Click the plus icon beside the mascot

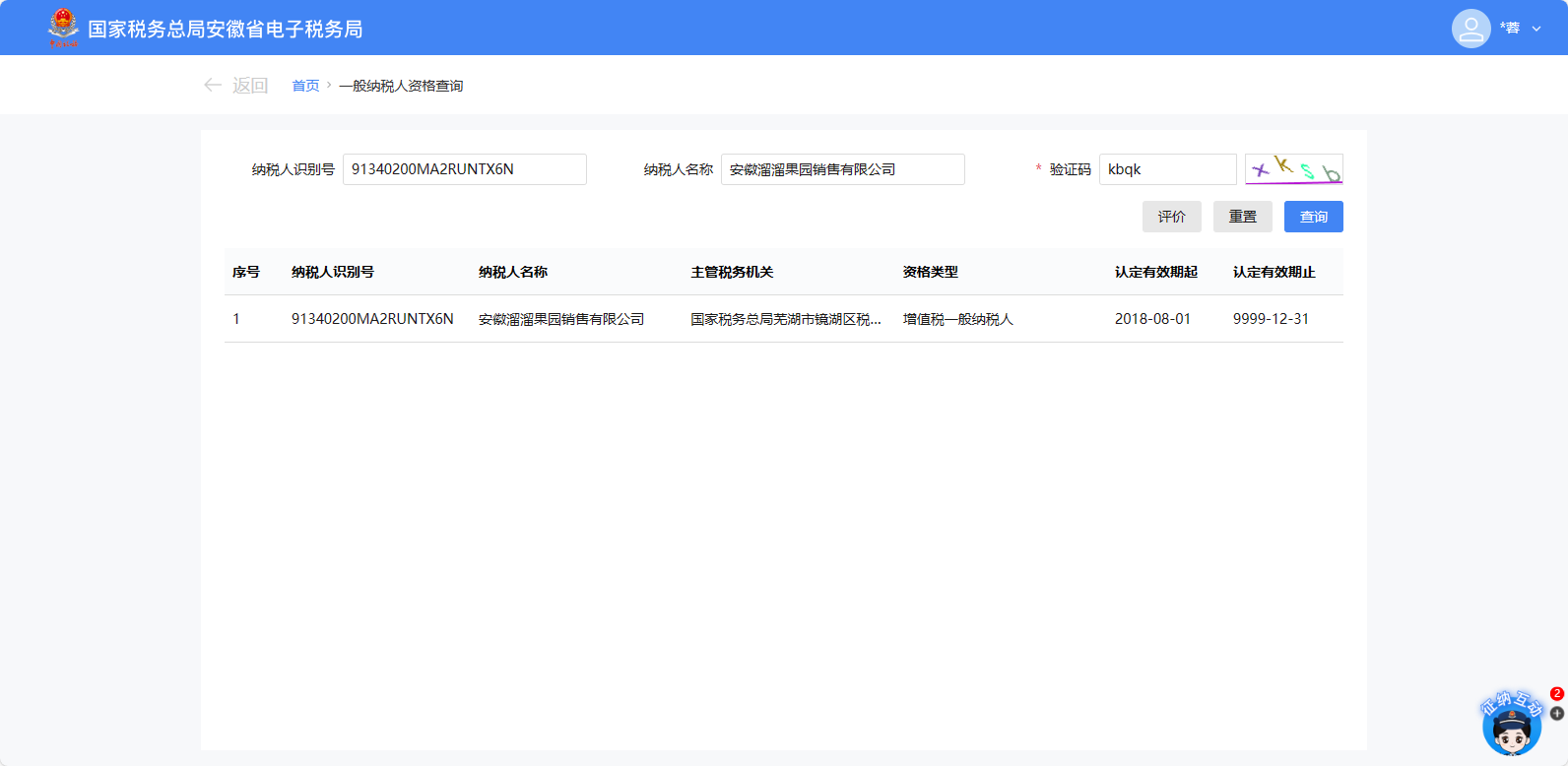[x=1557, y=714]
